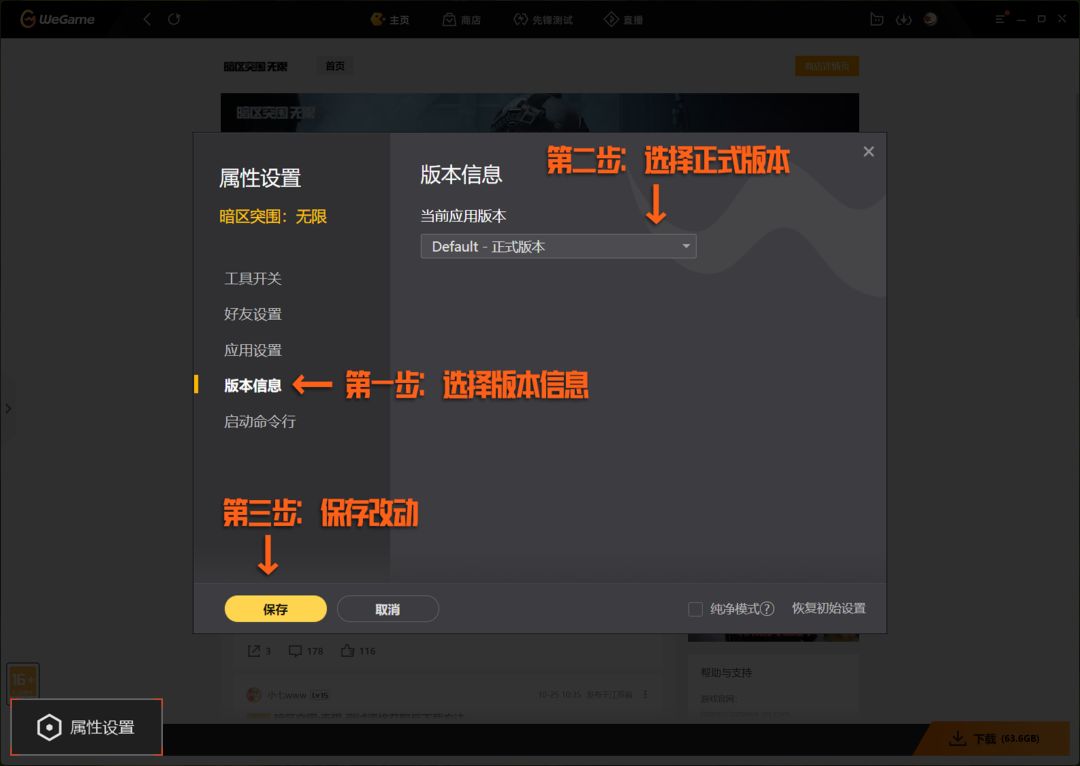Open the folder icon in the top bar

(x=877, y=19)
